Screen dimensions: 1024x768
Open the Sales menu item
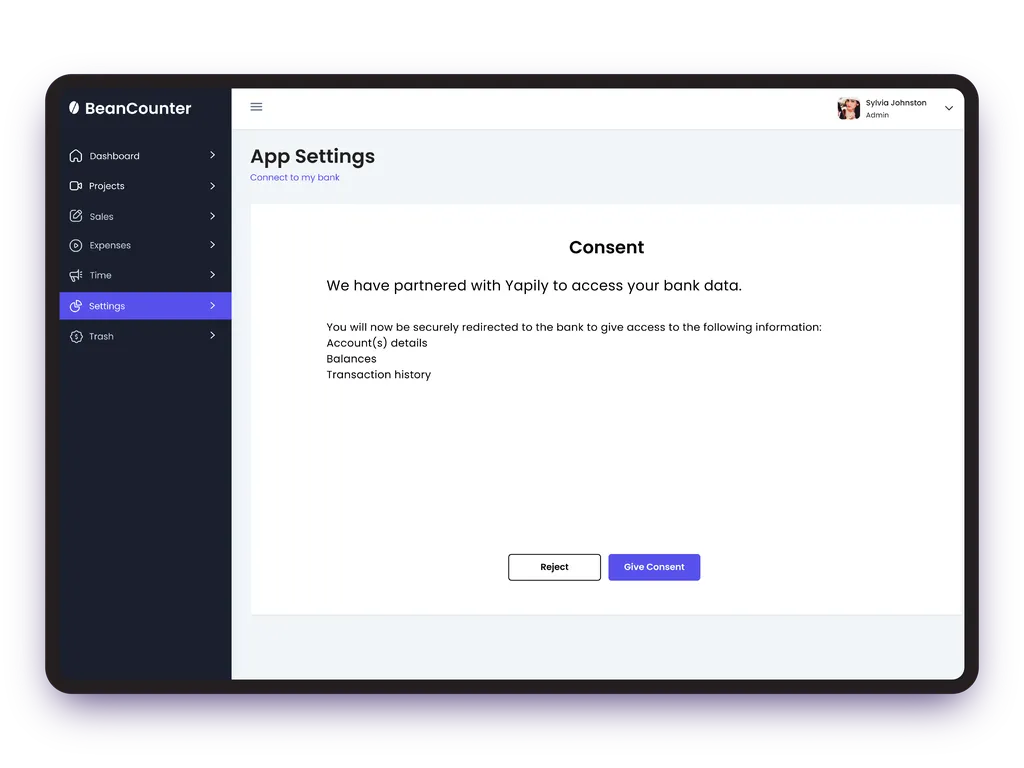pos(102,216)
